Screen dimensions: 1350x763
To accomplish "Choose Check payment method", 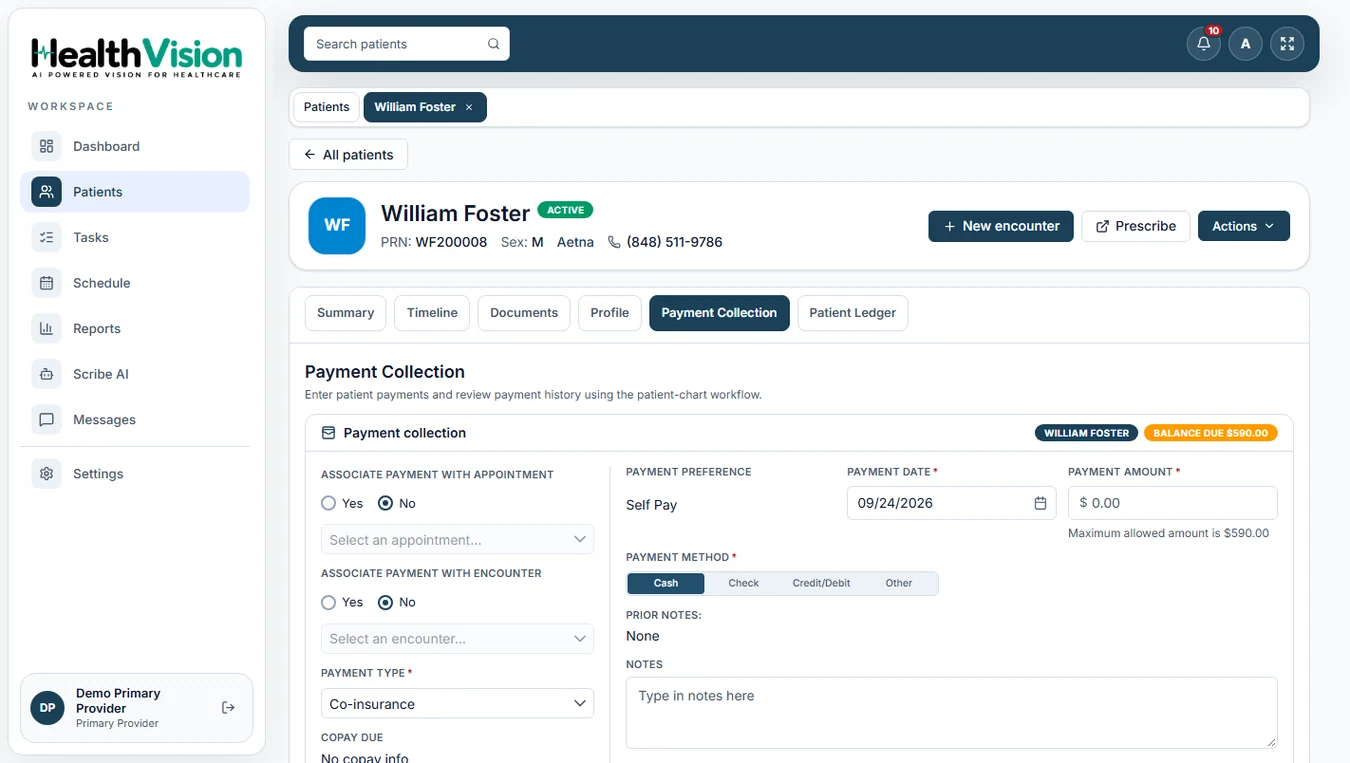I will 743,583.
